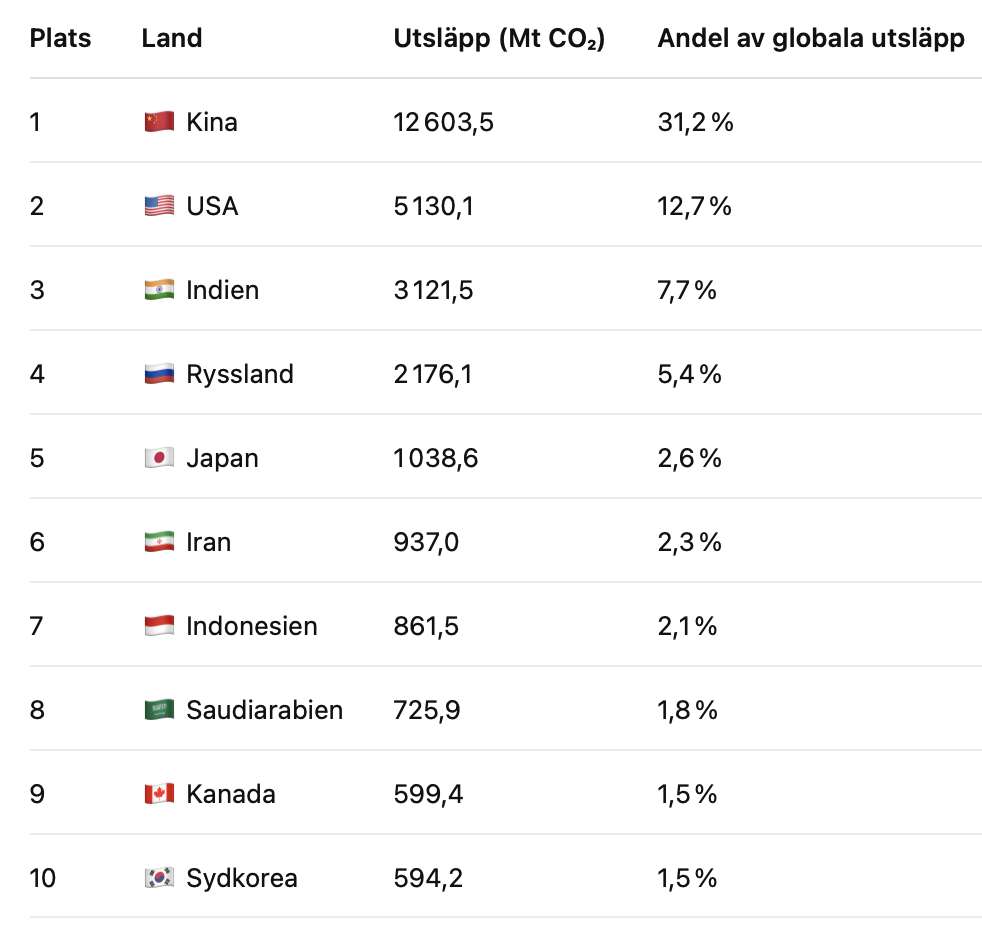Click the Russian flag next to Ryssland
The width and height of the screenshot is (982, 936).
tap(159, 374)
